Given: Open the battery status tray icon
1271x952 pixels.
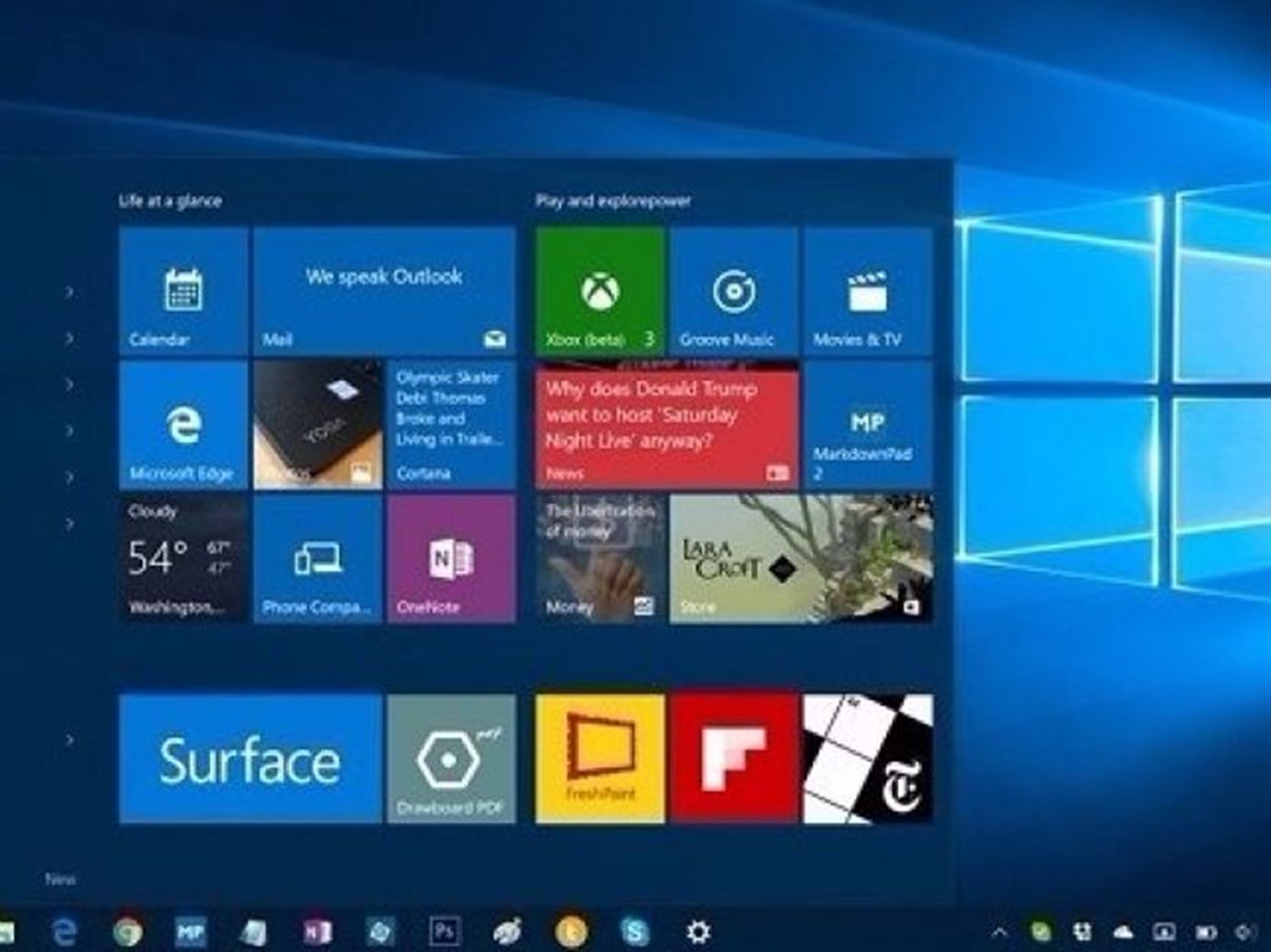Looking at the screenshot, I should 1206,932.
